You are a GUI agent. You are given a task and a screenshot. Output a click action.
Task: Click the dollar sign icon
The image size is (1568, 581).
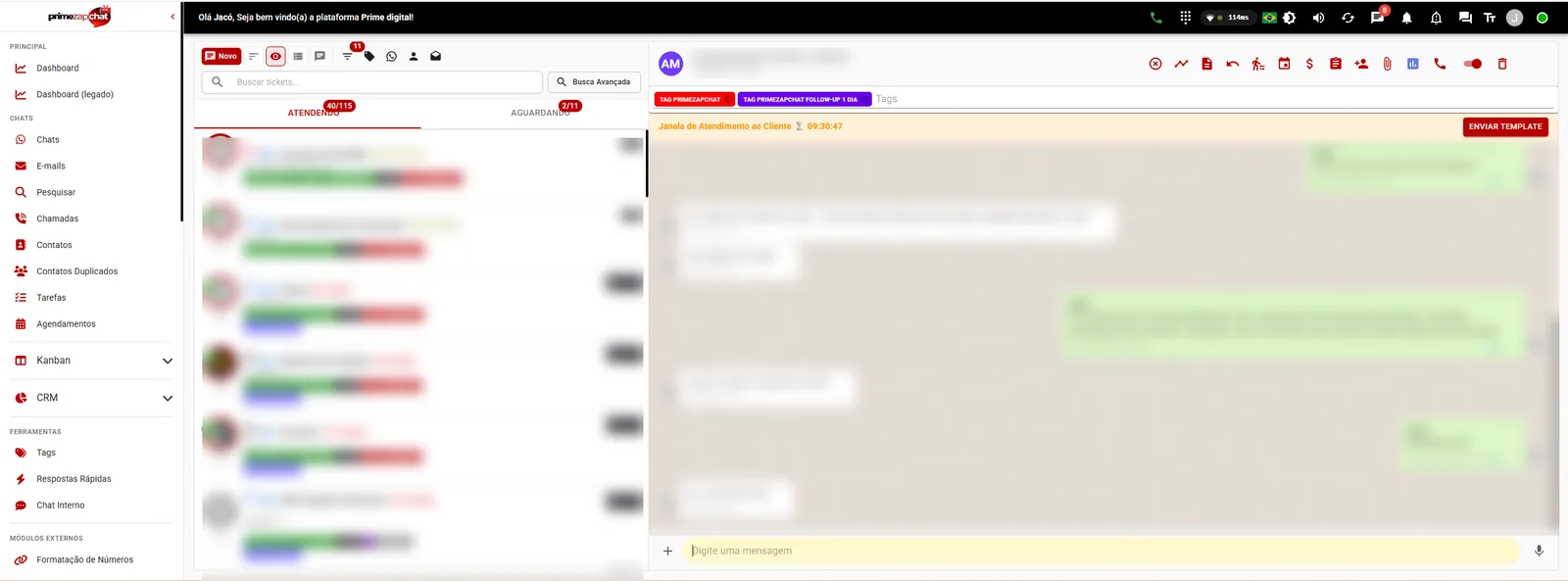click(1309, 64)
